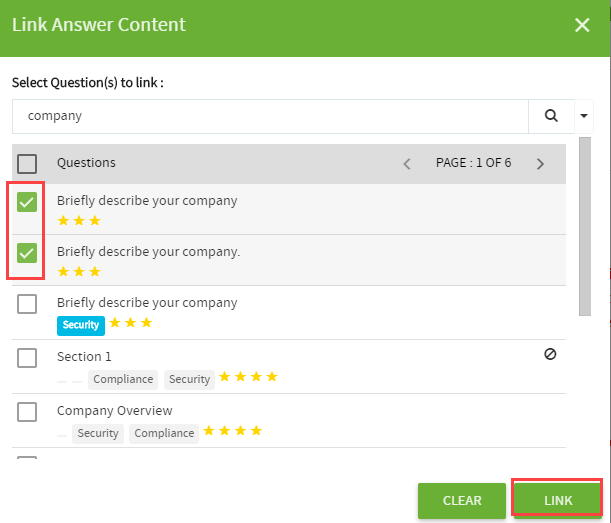Focus the search field containing 'company'
611x523 pixels.
270,116
